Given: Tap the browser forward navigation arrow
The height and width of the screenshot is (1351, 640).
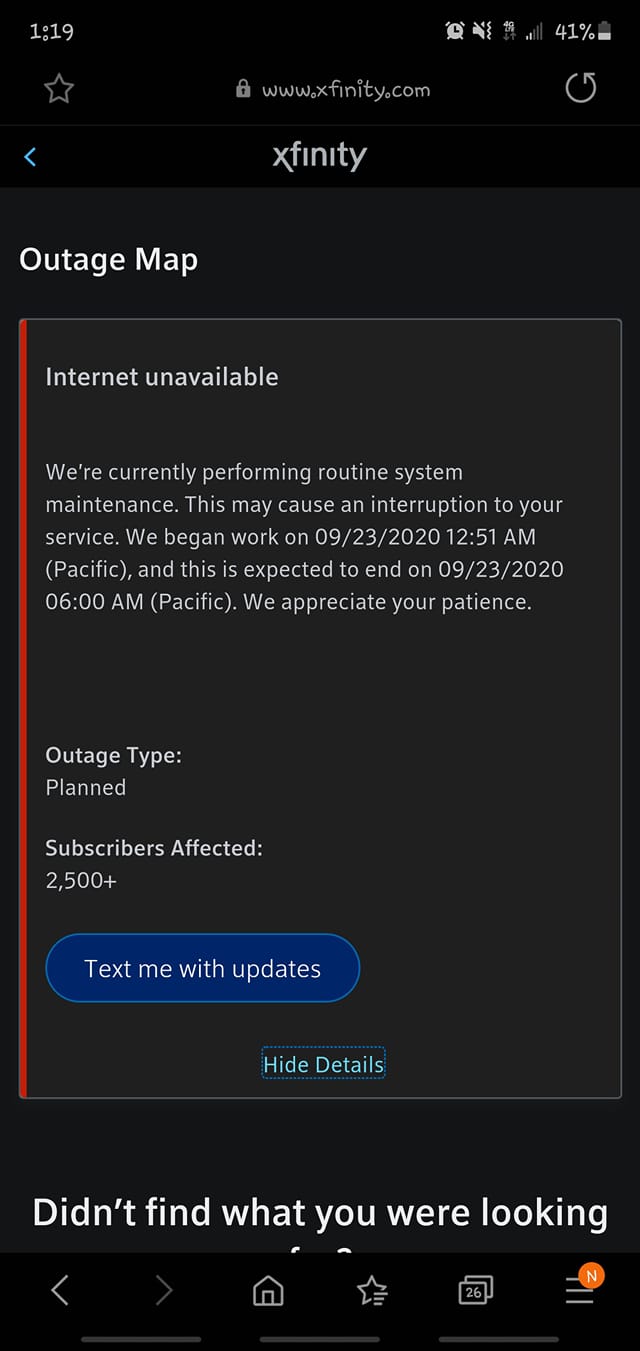Looking at the screenshot, I should [164, 1290].
